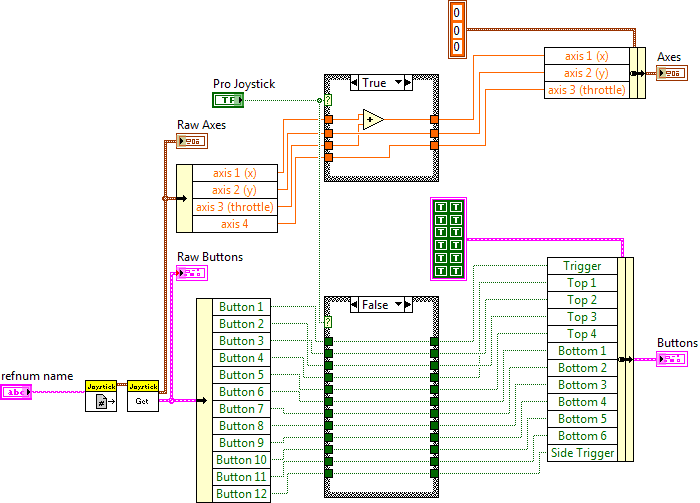Select the Raw Buttons indicator terminal
The width and height of the screenshot is (700, 503).
point(192,273)
